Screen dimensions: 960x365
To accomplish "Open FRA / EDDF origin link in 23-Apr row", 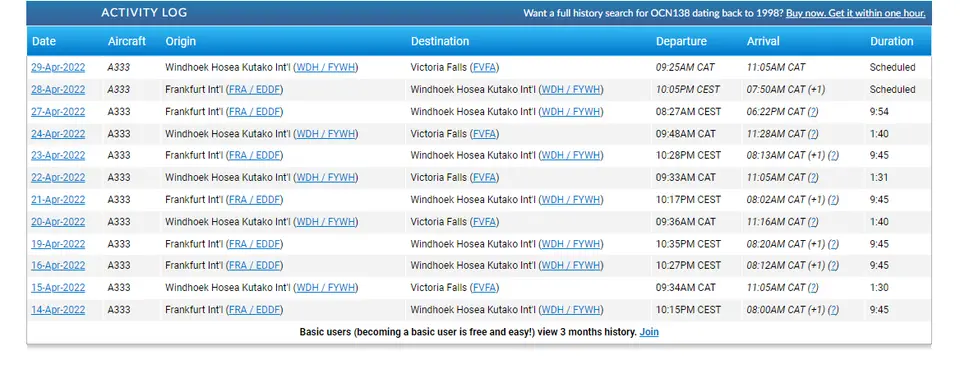I will coord(255,156).
